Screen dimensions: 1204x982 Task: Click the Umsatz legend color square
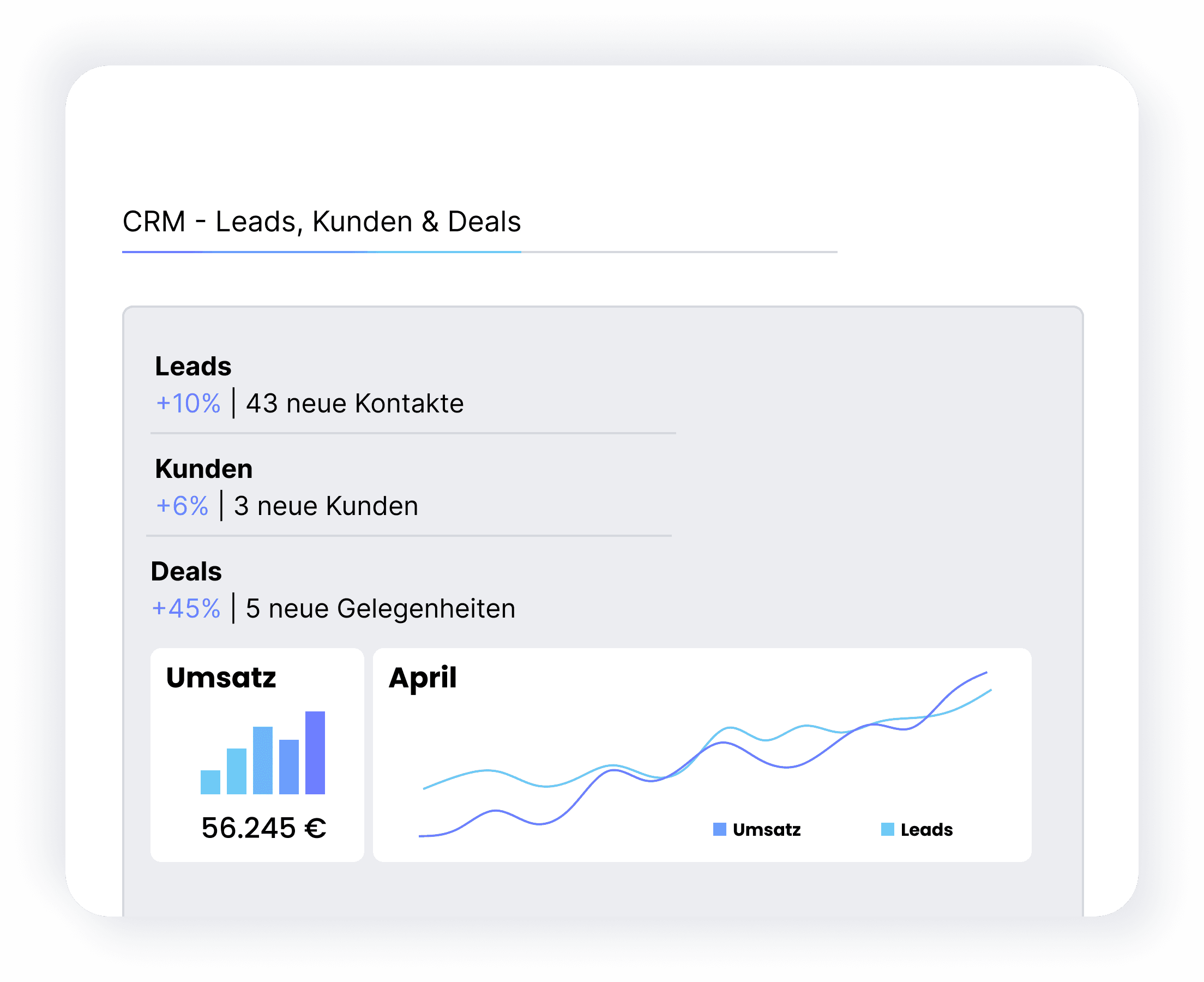(x=719, y=829)
